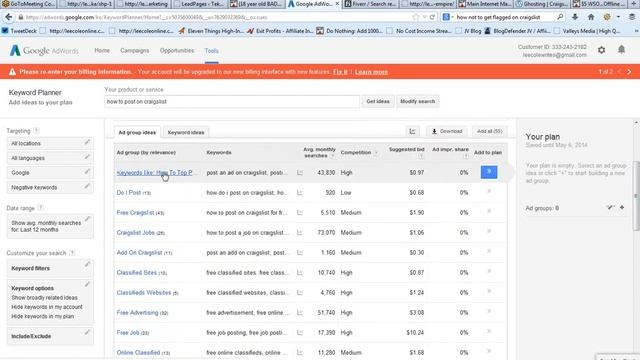Click the right plan panel vertical scrollbar
The image size is (640, 360).
pyautogui.click(x=636, y=196)
